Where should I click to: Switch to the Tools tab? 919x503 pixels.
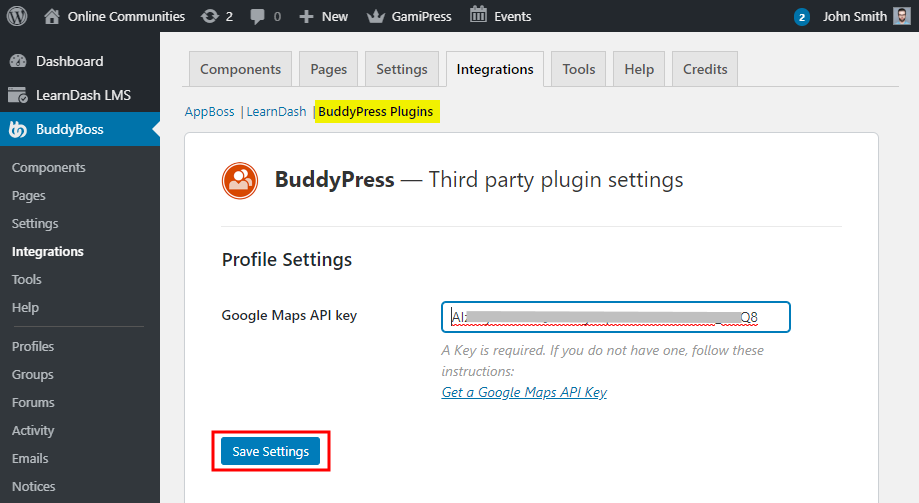tap(578, 69)
